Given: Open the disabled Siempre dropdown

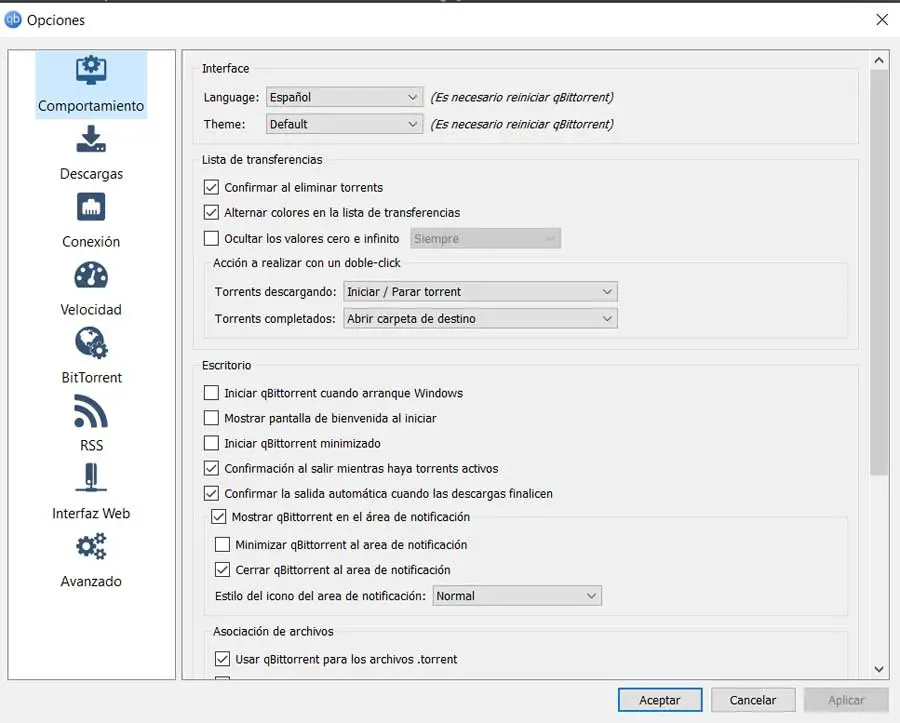Looking at the screenshot, I should coord(486,238).
